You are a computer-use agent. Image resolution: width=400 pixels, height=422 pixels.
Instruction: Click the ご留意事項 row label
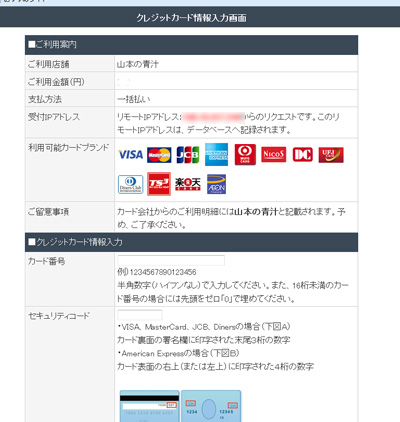[x=48, y=212]
